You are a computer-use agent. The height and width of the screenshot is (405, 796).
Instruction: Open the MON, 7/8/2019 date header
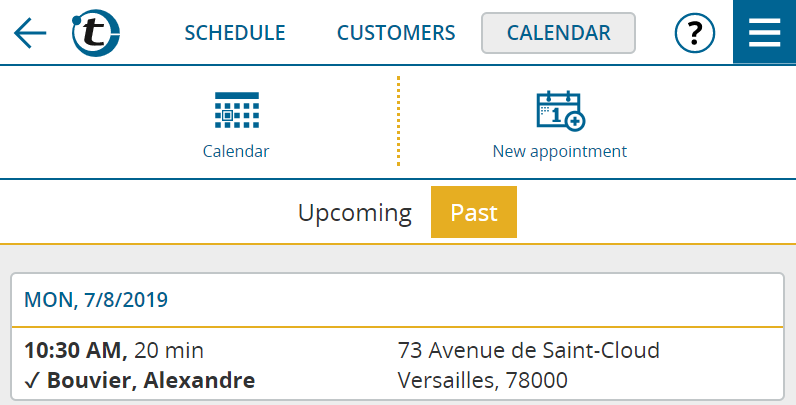click(x=96, y=300)
